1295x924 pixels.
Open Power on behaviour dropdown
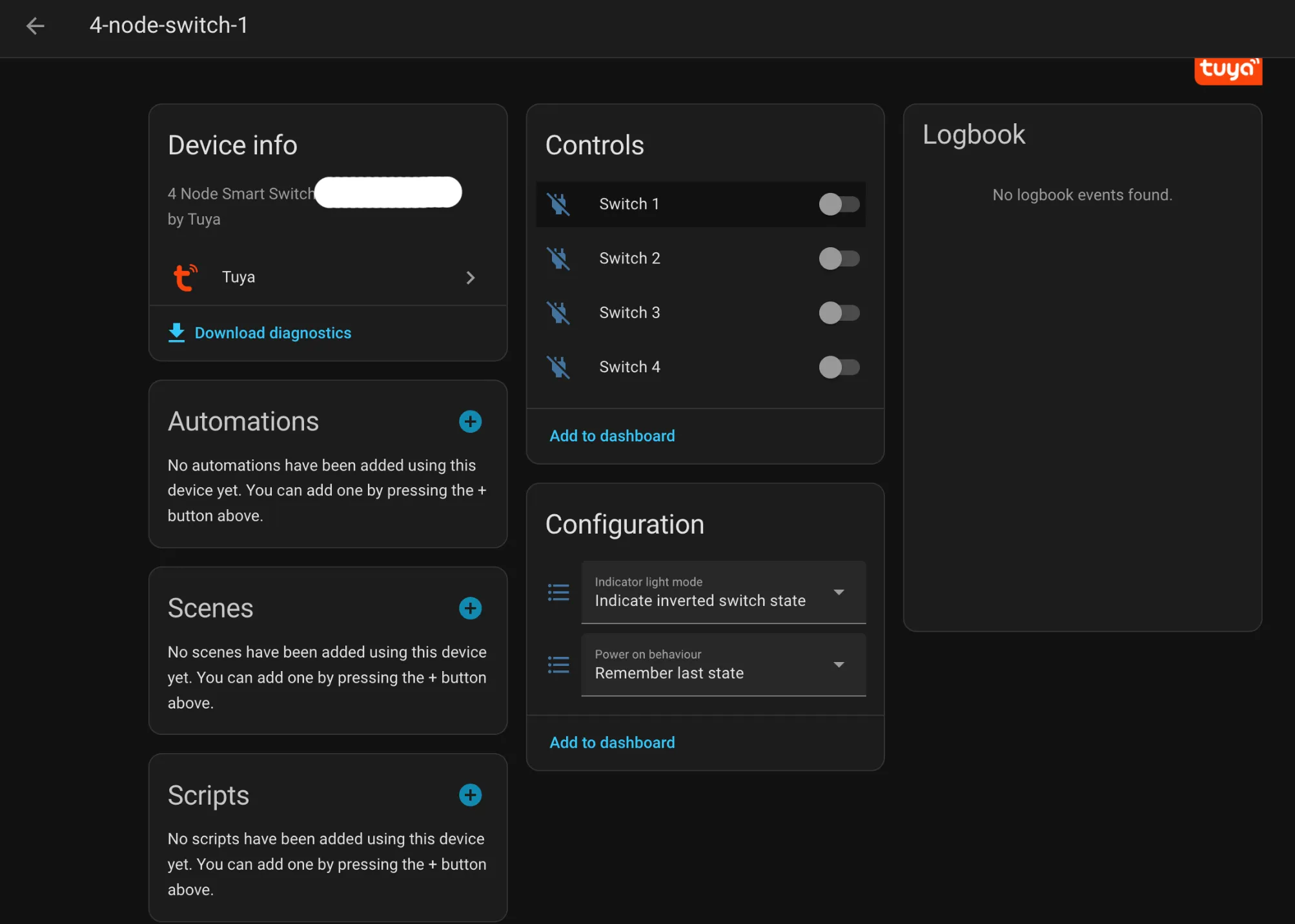click(x=723, y=665)
